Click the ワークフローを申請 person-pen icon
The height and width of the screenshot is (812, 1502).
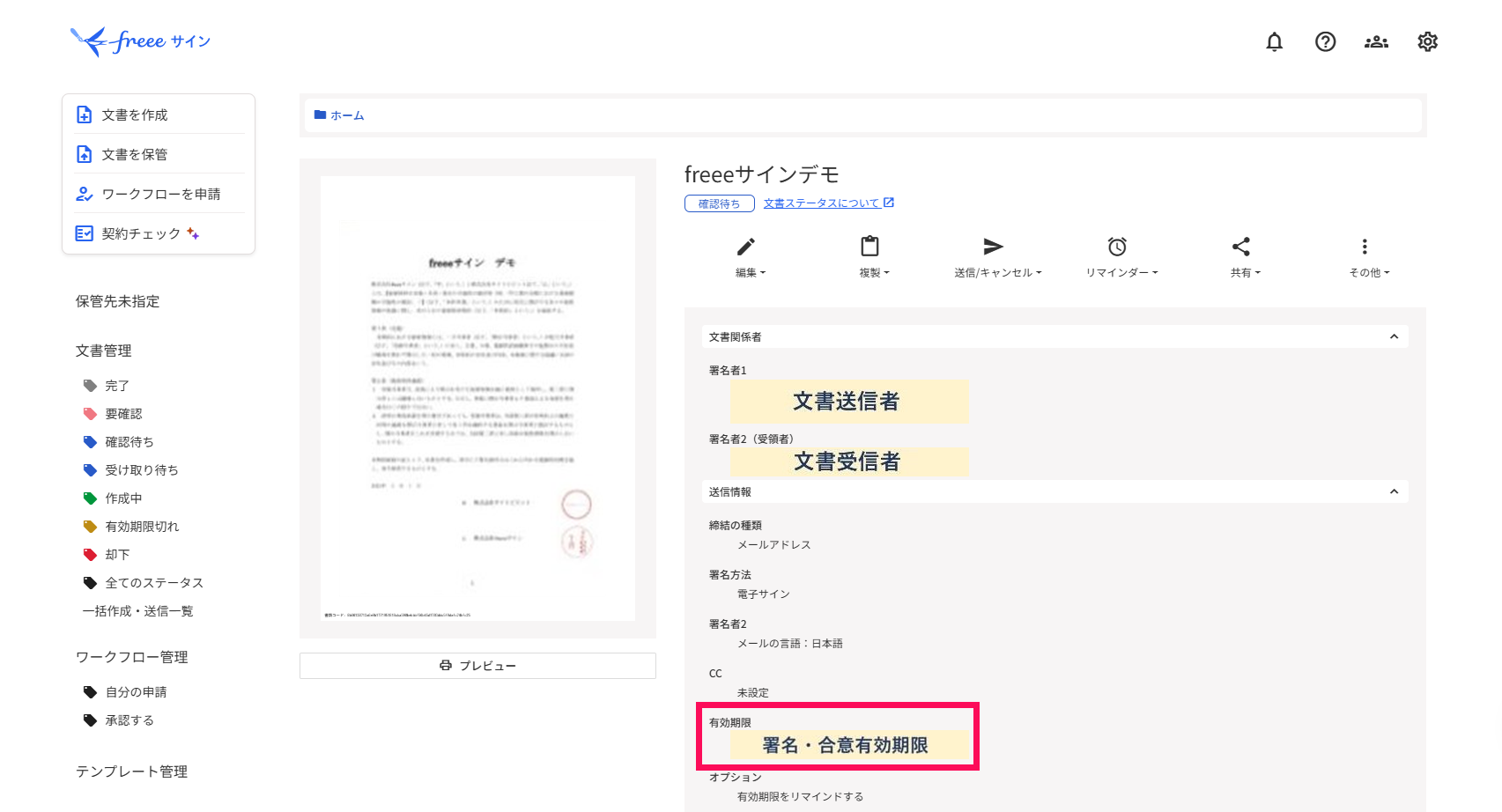[x=85, y=194]
